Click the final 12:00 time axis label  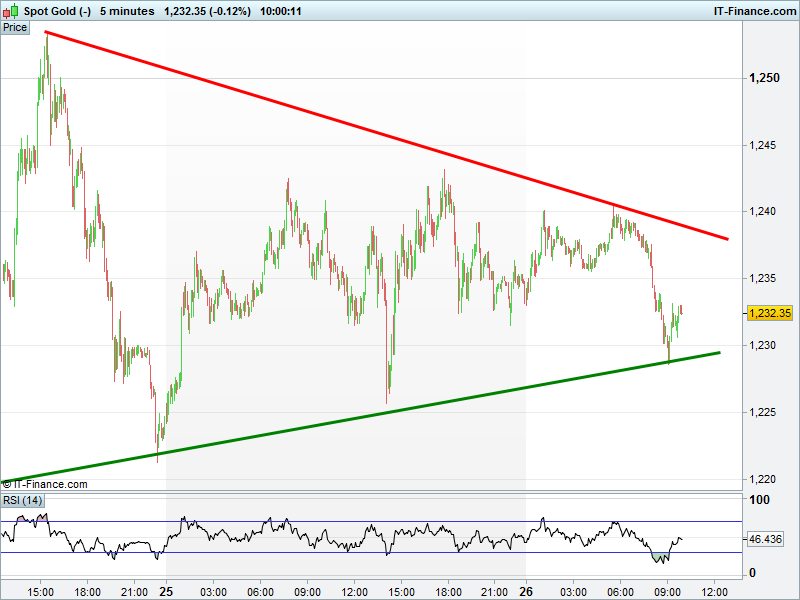pos(714,590)
